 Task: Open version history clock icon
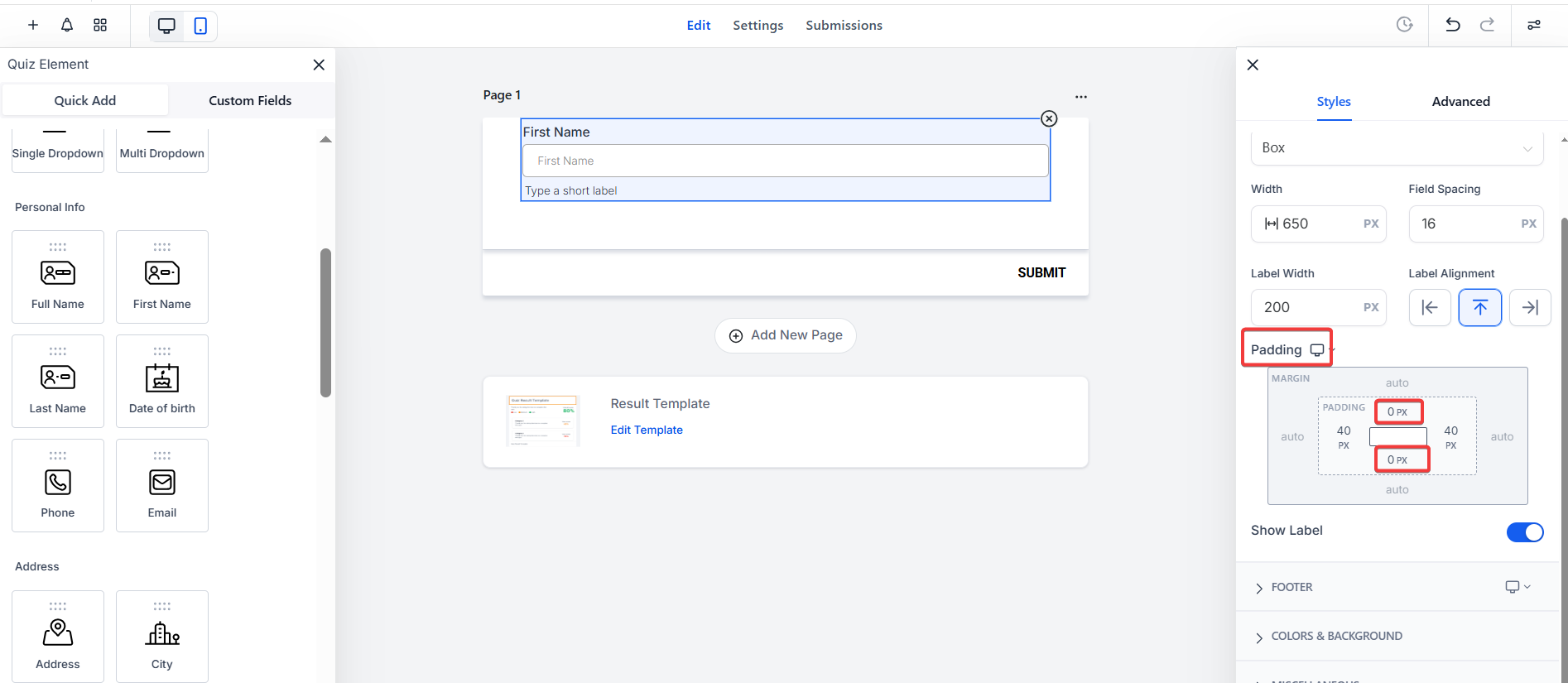click(1404, 25)
